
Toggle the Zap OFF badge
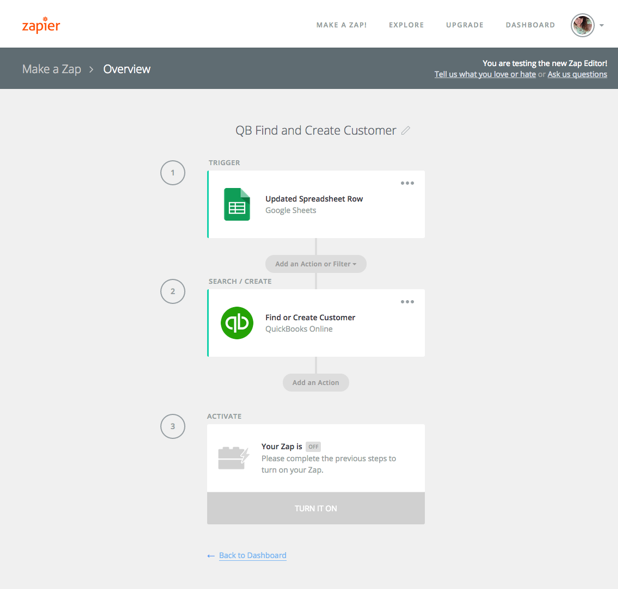pos(313,447)
